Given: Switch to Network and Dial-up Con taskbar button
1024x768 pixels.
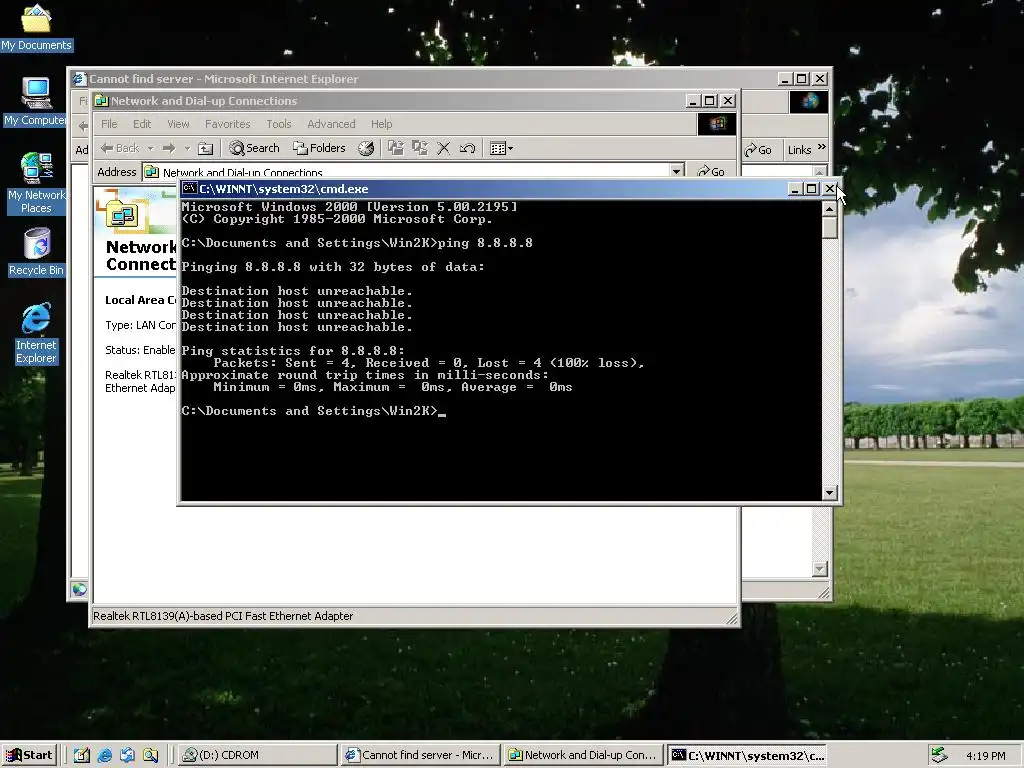Looking at the screenshot, I should [583, 755].
